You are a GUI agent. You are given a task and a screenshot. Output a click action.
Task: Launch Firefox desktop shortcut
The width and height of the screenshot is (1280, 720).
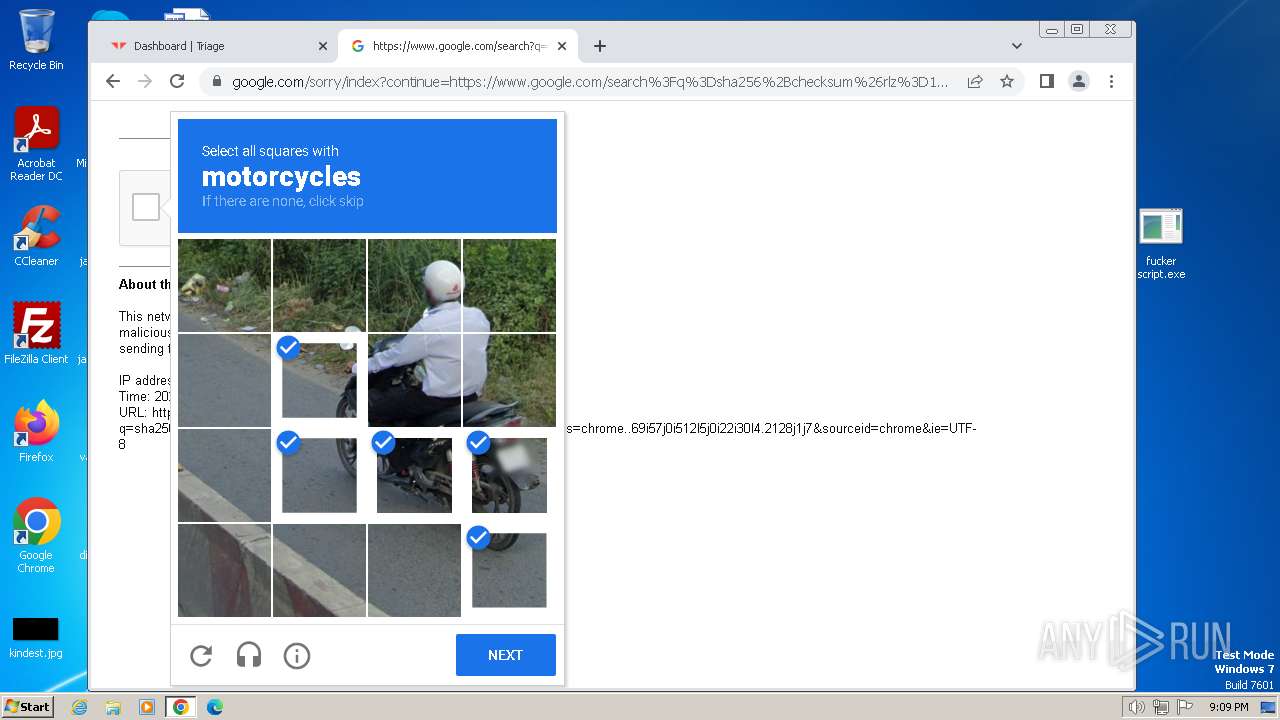[36, 431]
